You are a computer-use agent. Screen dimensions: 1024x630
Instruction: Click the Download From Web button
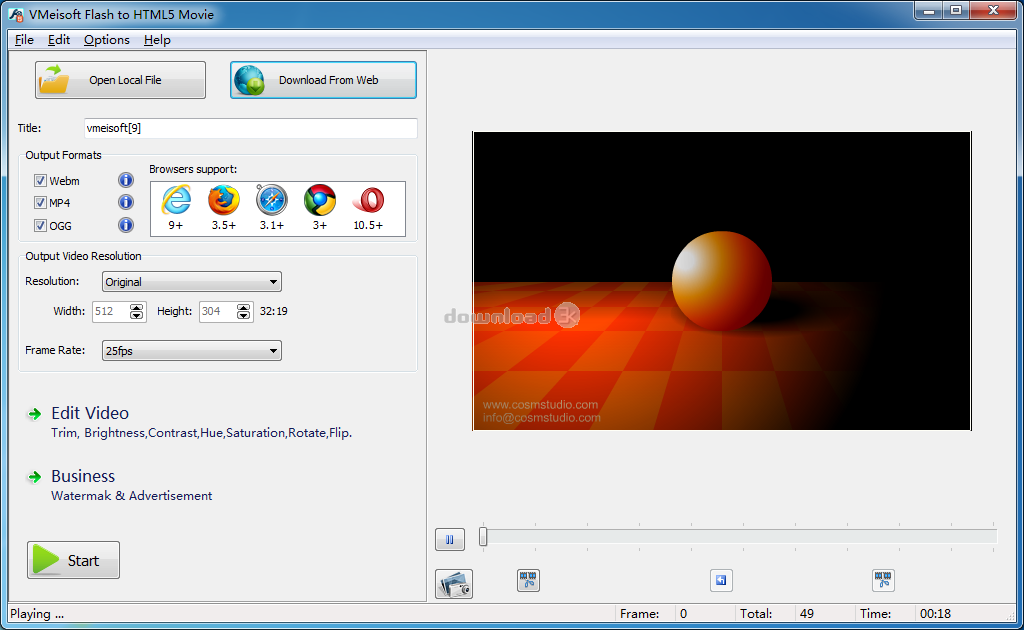pyautogui.click(x=323, y=80)
